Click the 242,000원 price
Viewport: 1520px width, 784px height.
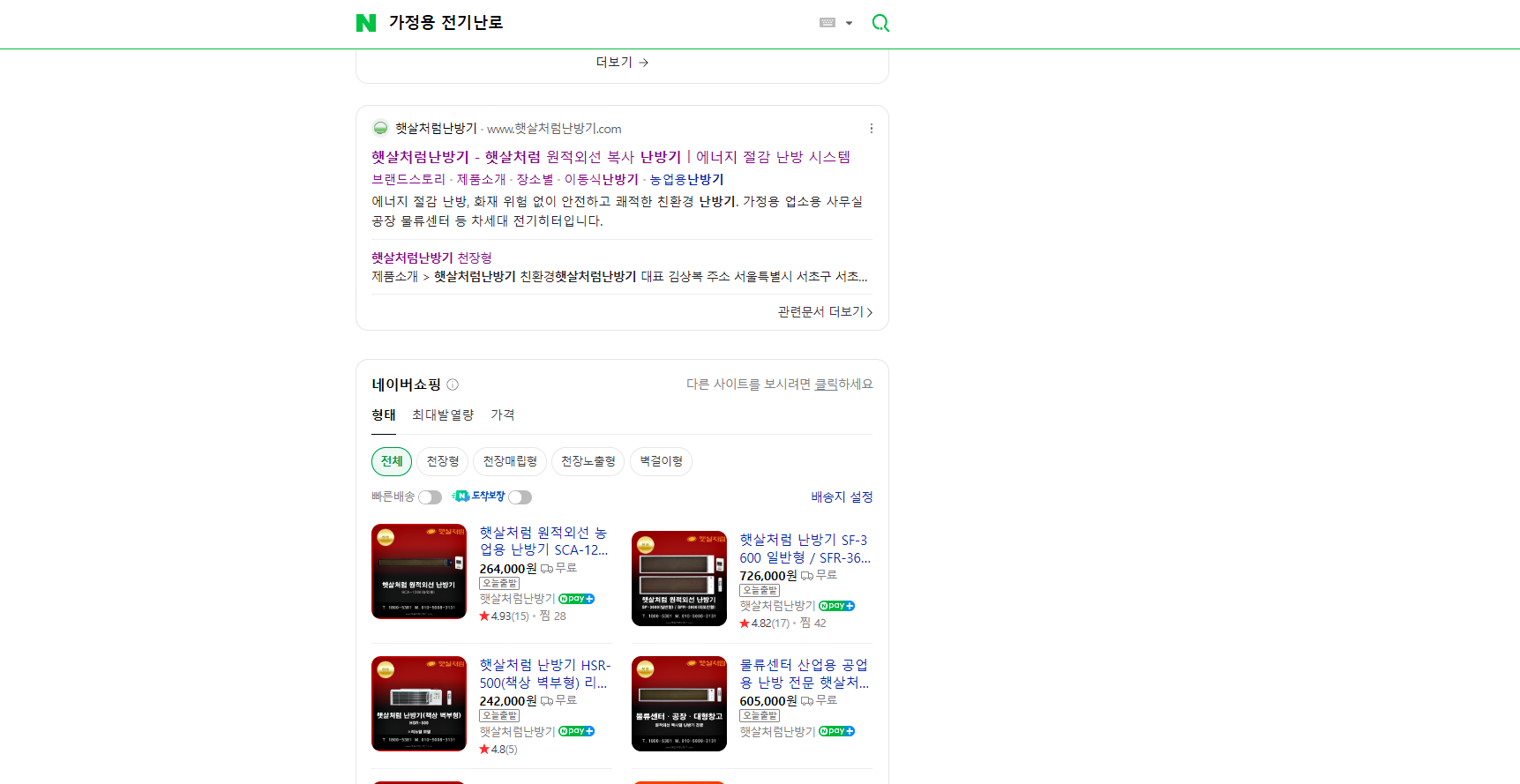coord(508,701)
